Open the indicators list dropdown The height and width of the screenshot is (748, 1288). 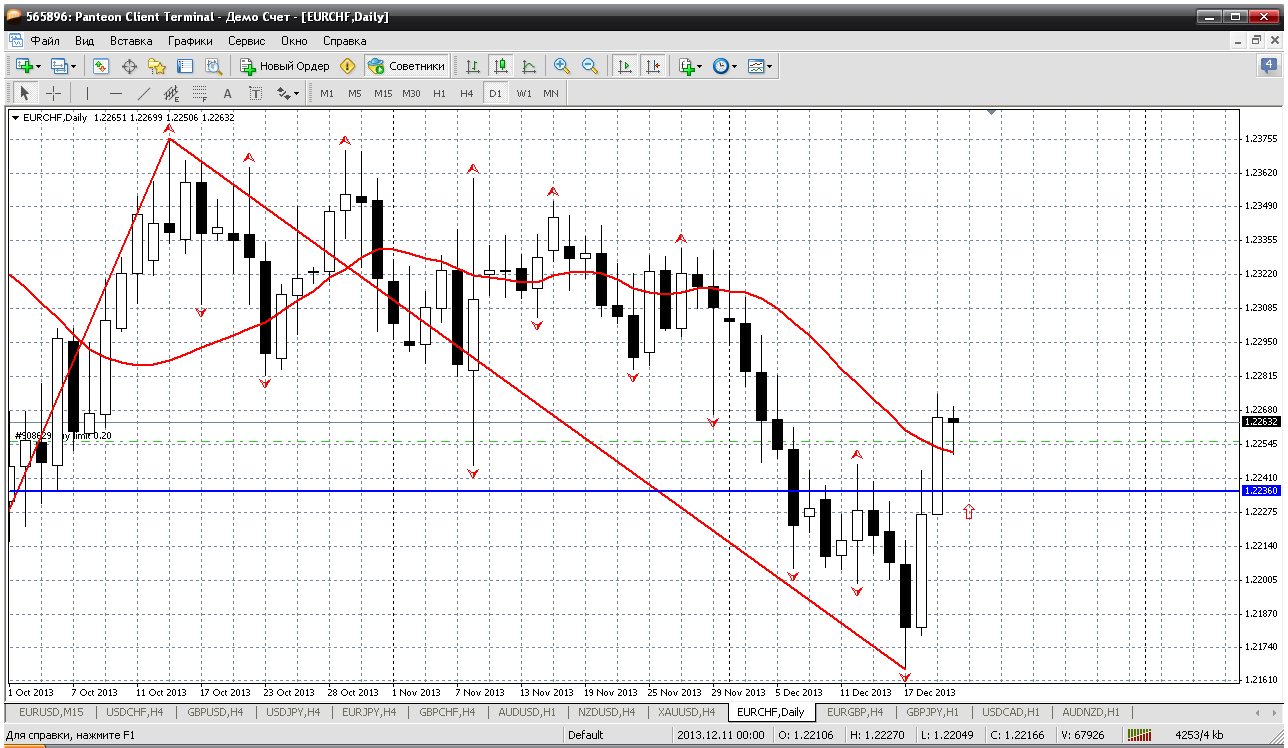[x=690, y=66]
